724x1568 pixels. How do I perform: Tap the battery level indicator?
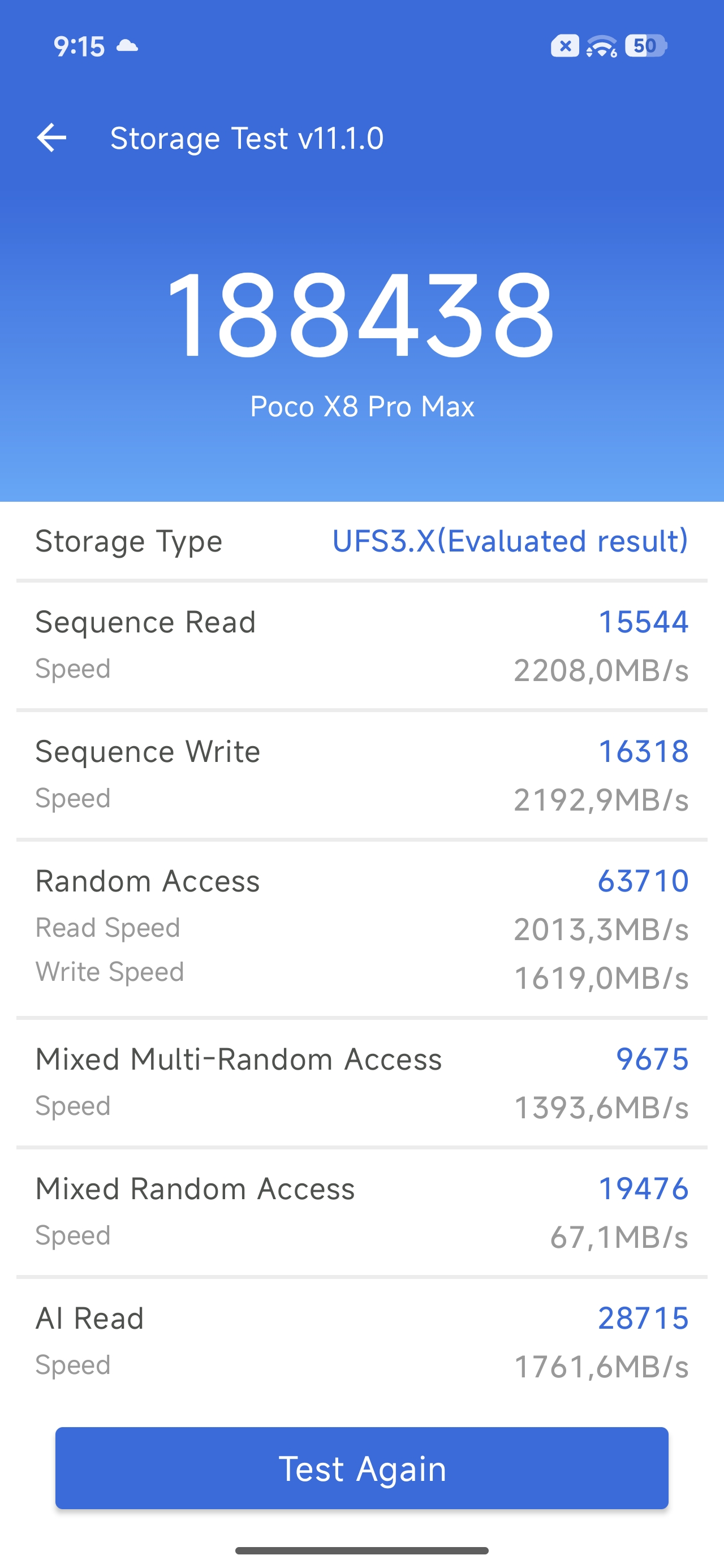pyautogui.click(x=645, y=46)
